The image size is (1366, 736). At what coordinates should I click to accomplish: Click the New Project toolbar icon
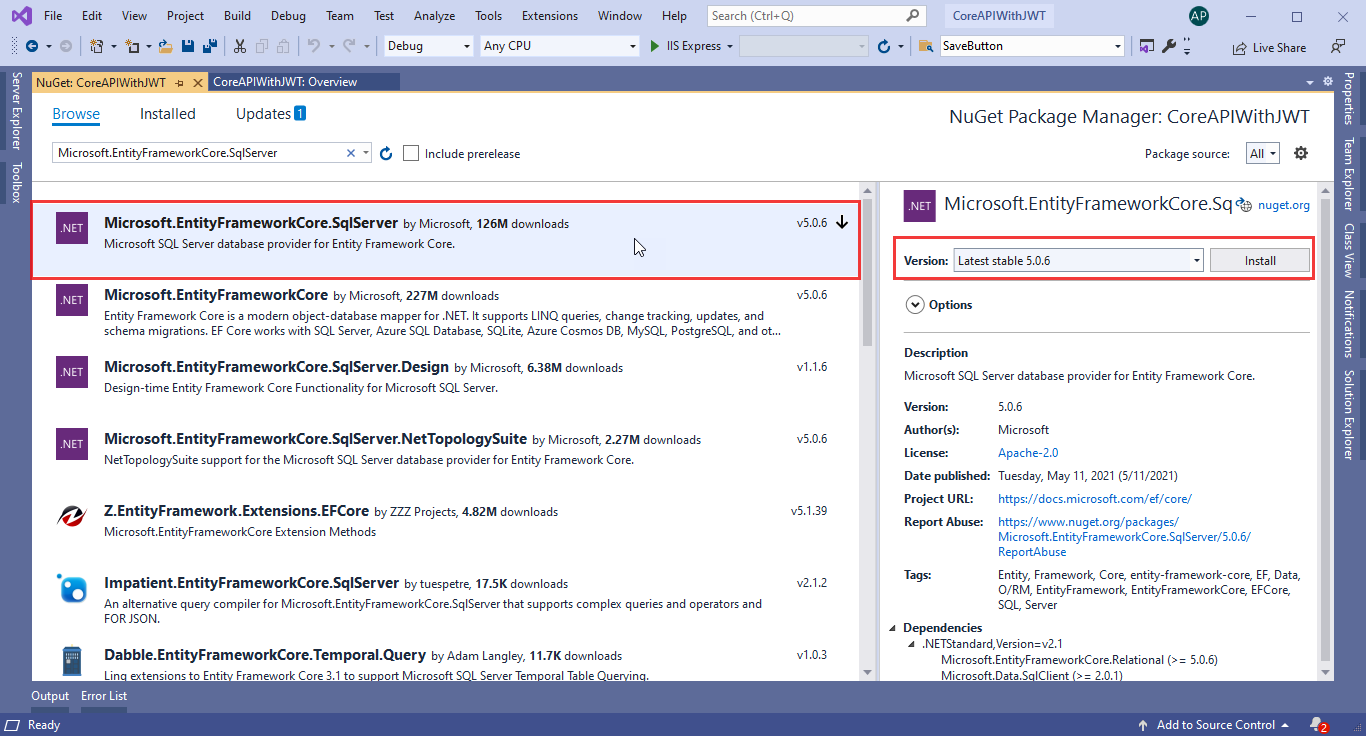(97, 46)
